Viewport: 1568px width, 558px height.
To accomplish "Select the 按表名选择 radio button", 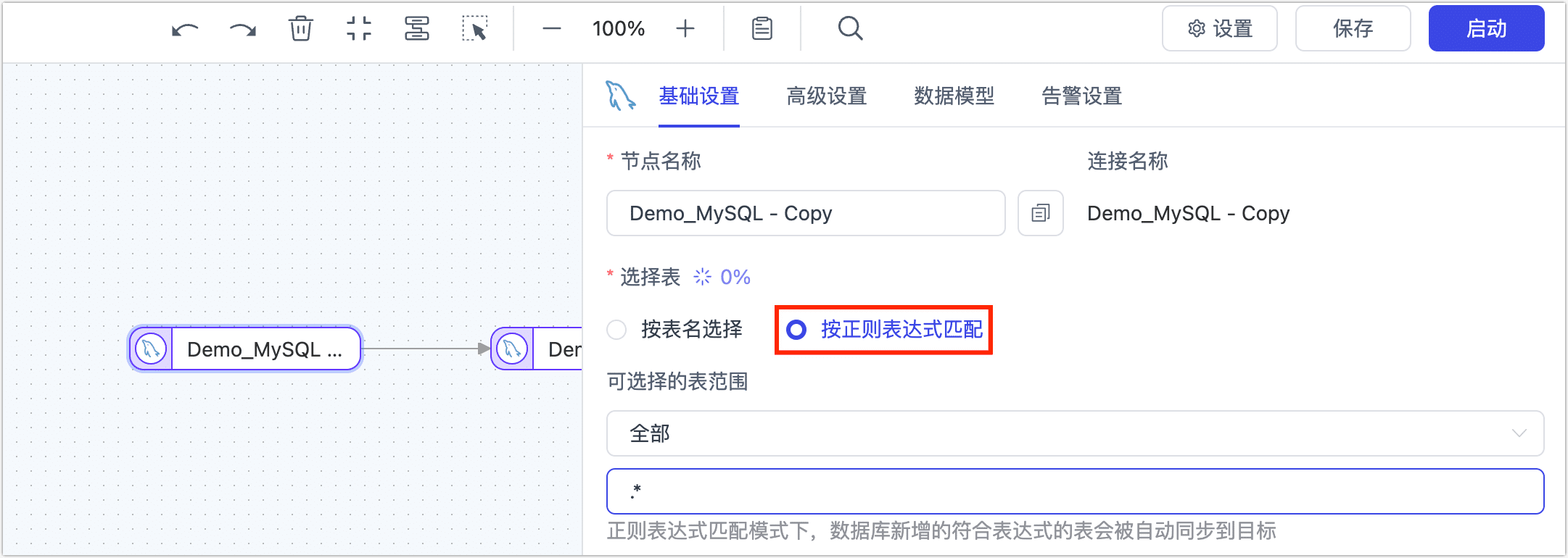I will 616,330.
